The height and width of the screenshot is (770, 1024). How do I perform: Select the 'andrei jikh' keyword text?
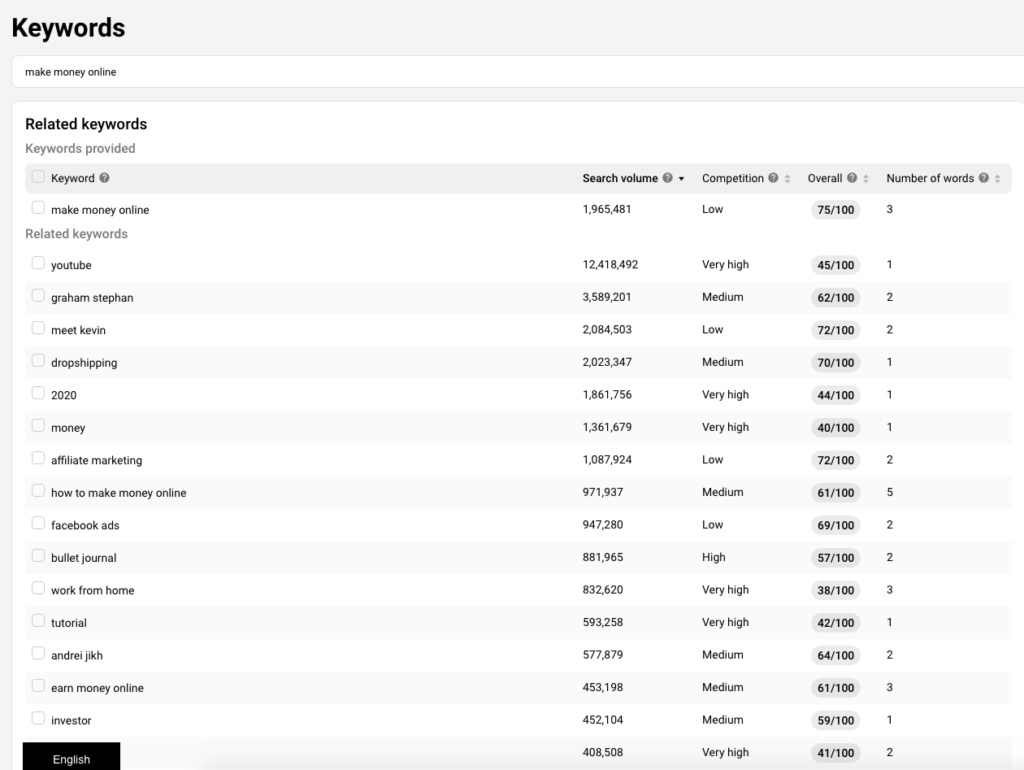point(77,656)
